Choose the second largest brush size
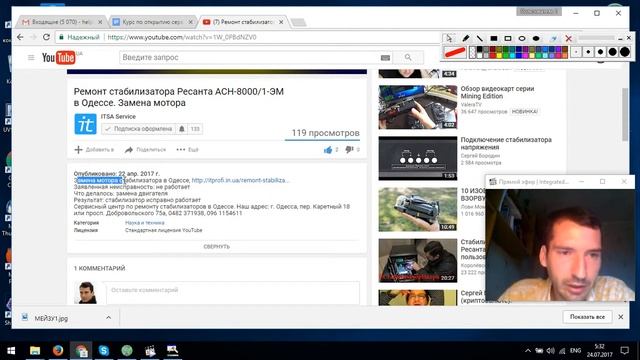 tap(613, 52)
